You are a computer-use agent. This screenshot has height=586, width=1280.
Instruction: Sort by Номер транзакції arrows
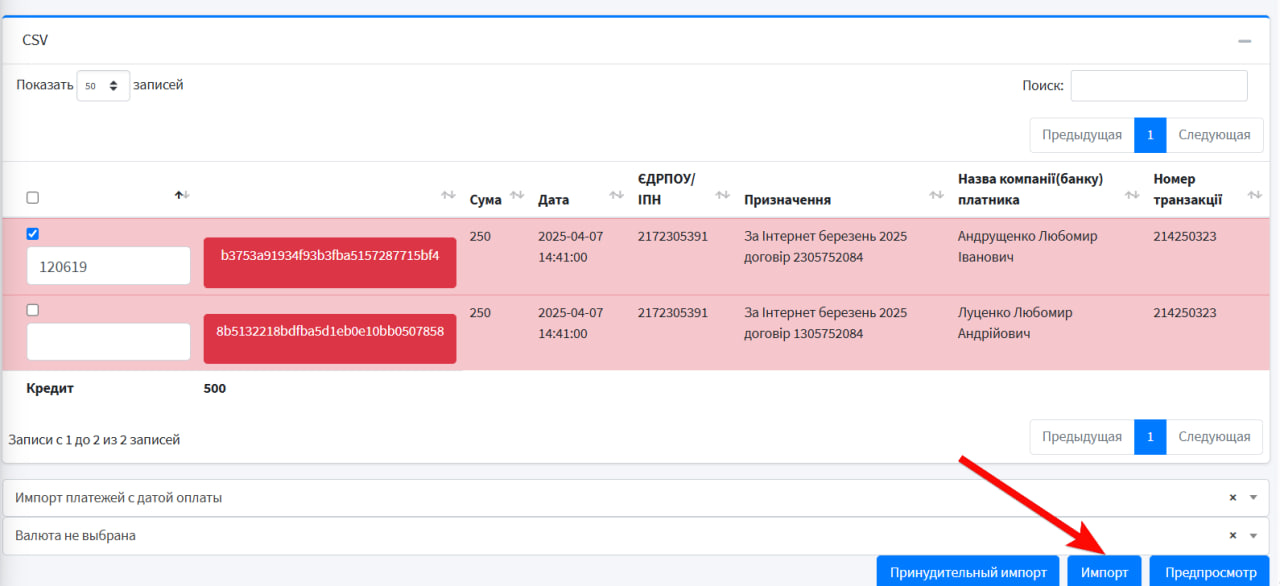point(1254,195)
